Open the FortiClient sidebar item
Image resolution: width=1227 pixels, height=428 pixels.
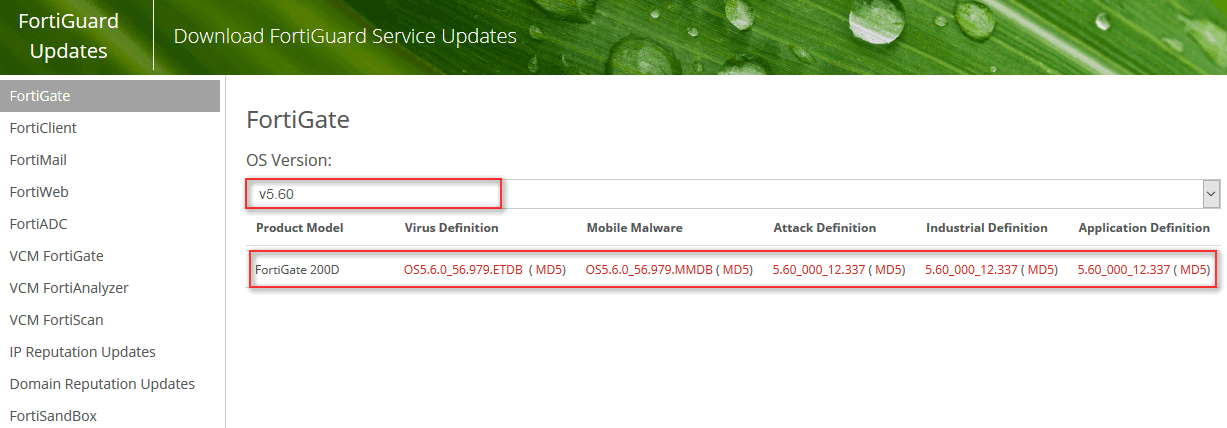[x=43, y=128]
